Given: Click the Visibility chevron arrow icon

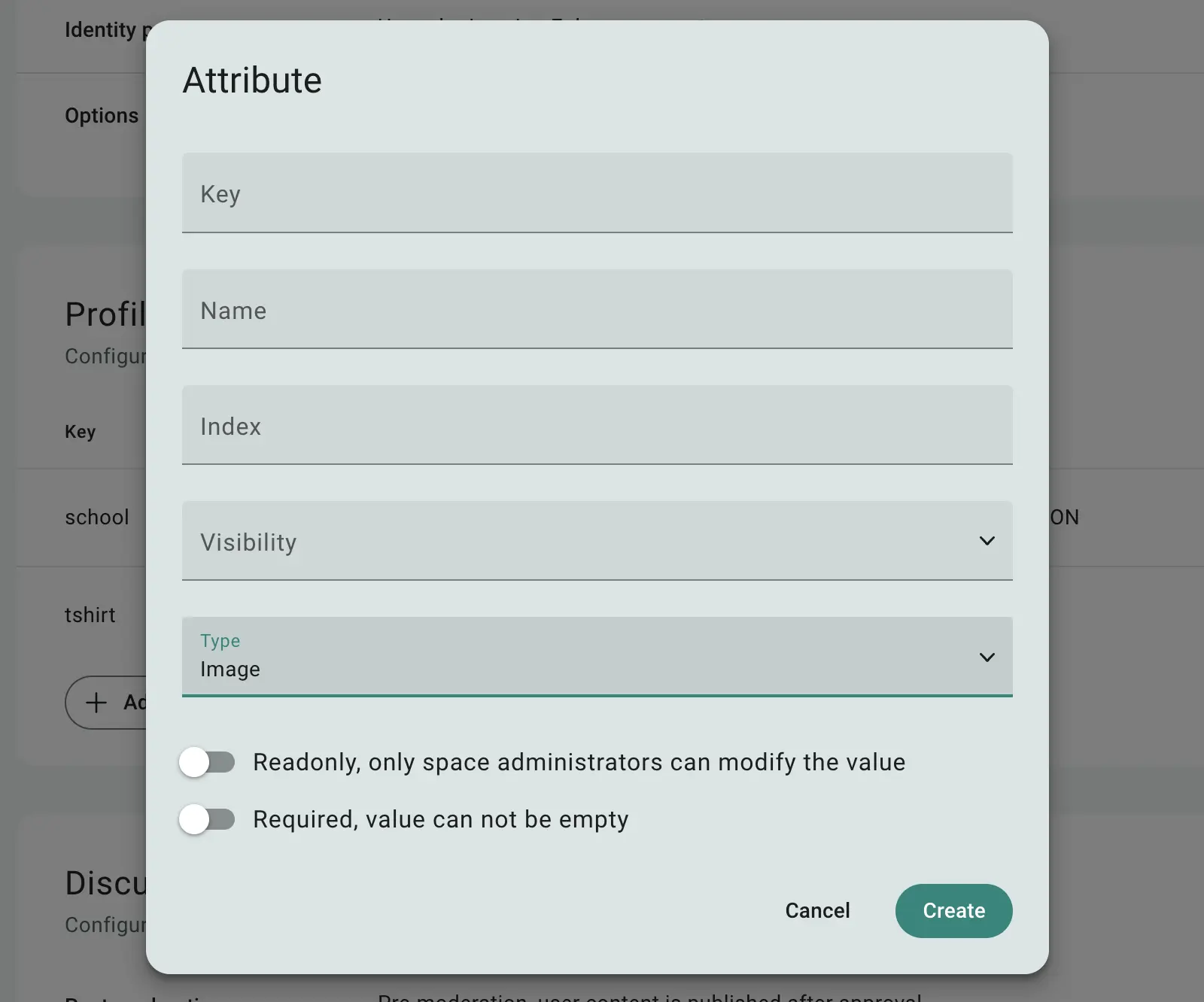Looking at the screenshot, I should pos(987,541).
